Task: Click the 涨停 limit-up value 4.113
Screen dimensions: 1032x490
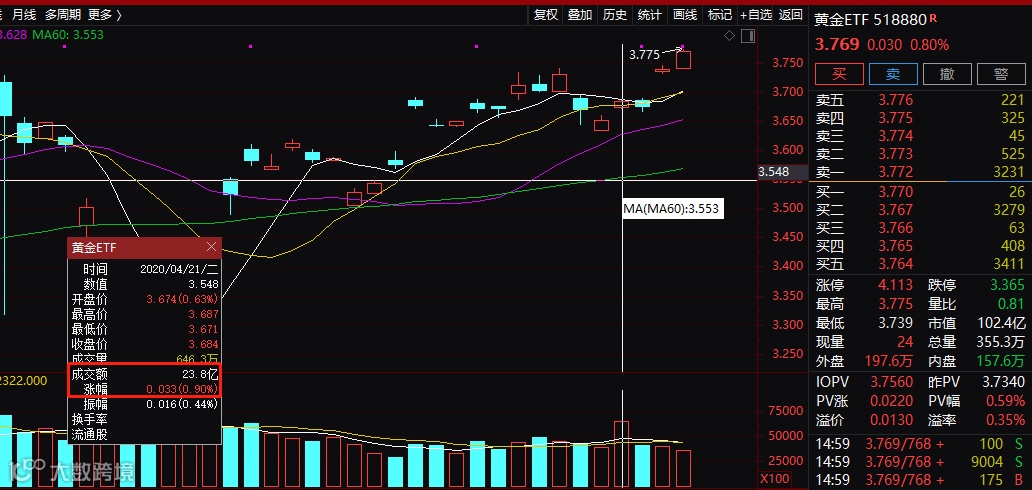Action: click(x=896, y=285)
